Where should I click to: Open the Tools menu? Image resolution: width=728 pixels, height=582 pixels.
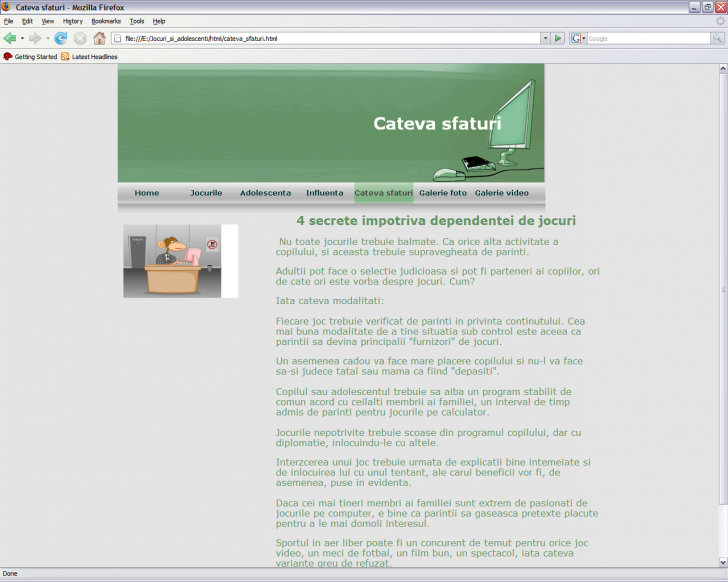pos(136,21)
